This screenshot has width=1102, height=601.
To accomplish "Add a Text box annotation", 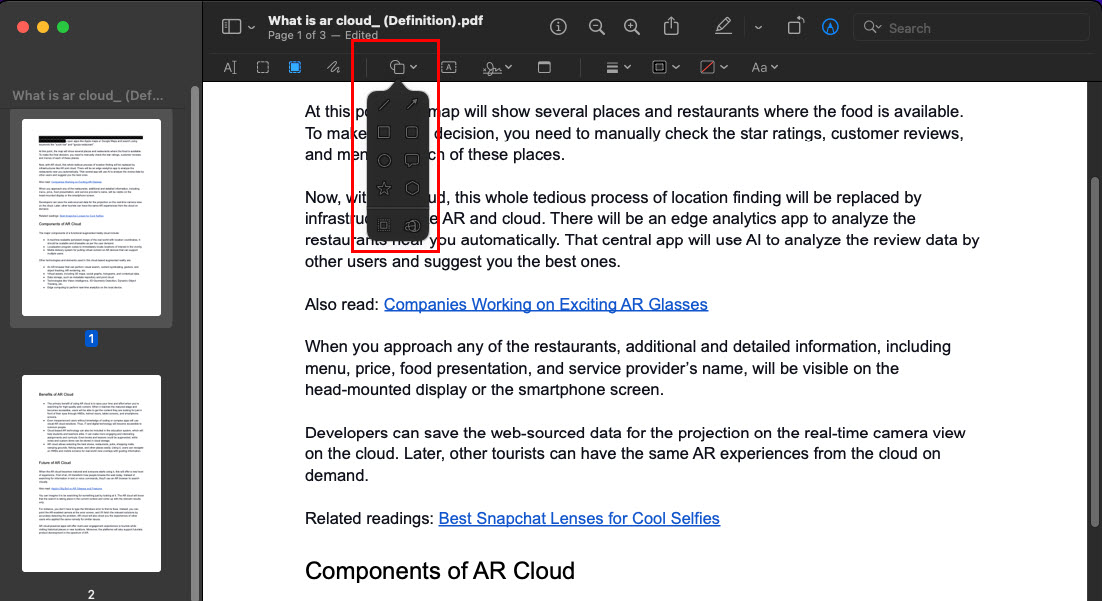I will coord(448,67).
